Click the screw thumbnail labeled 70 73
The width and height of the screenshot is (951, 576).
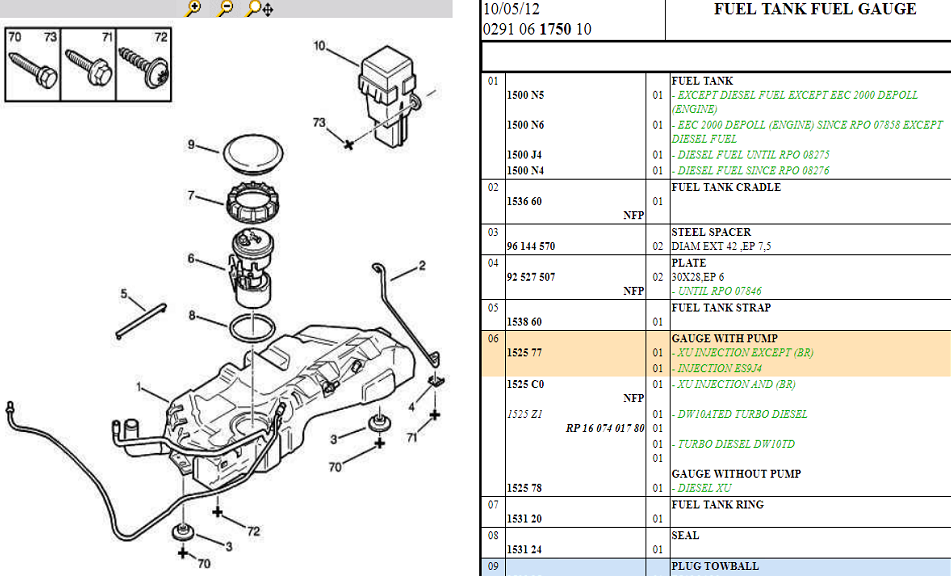(33, 64)
